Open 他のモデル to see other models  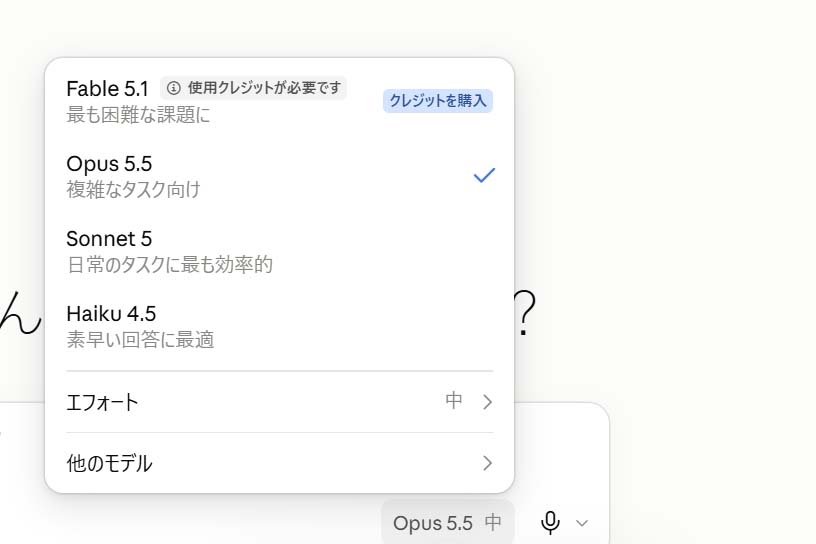pyautogui.click(x=279, y=463)
